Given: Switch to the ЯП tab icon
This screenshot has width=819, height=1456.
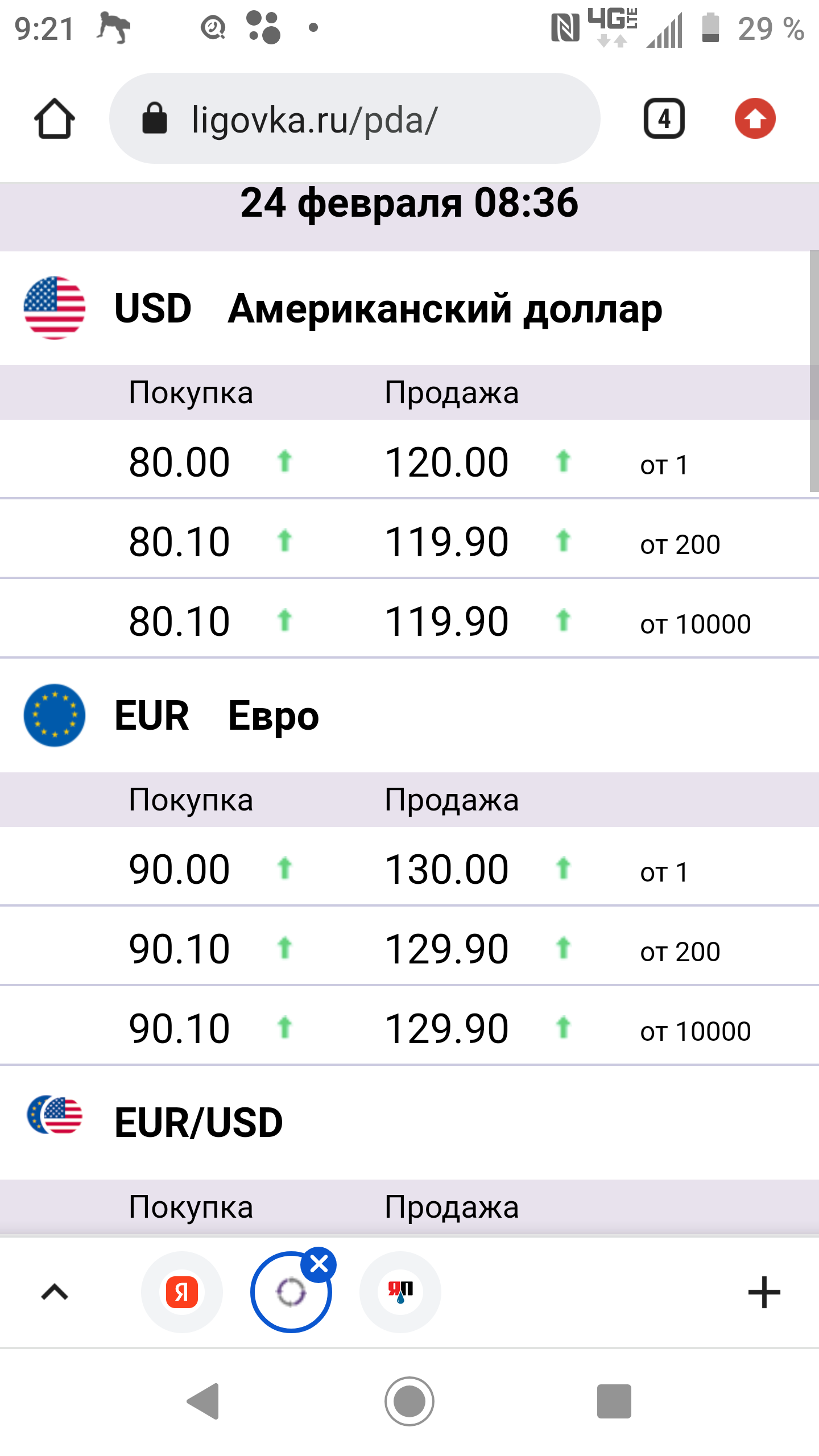Looking at the screenshot, I should [x=400, y=1292].
